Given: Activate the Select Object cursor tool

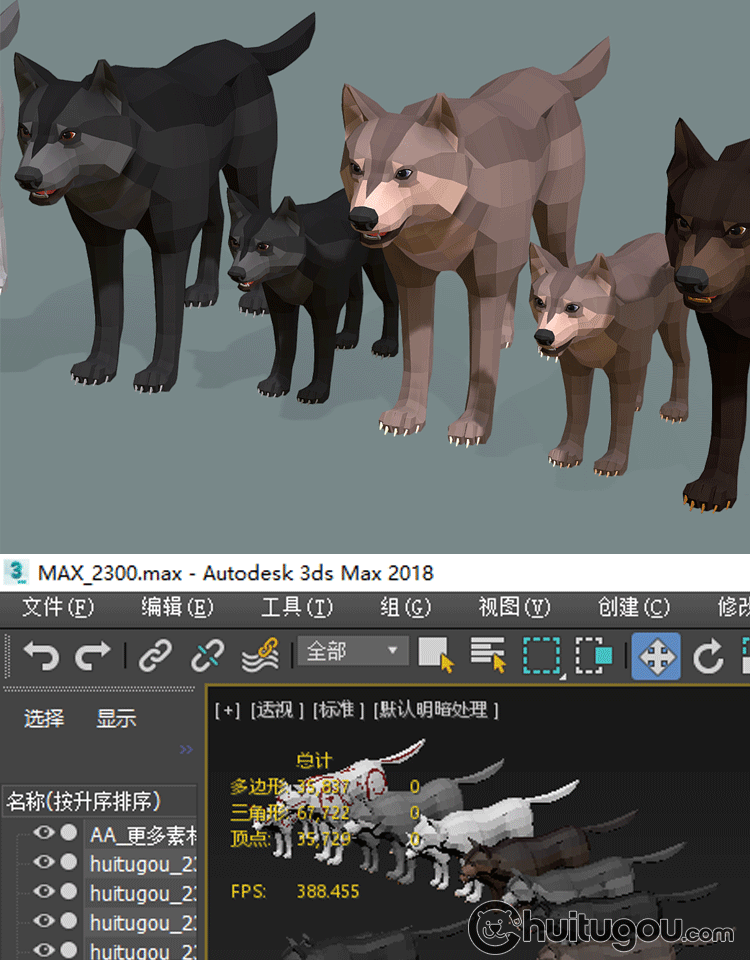Looking at the screenshot, I should (x=435, y=656).
